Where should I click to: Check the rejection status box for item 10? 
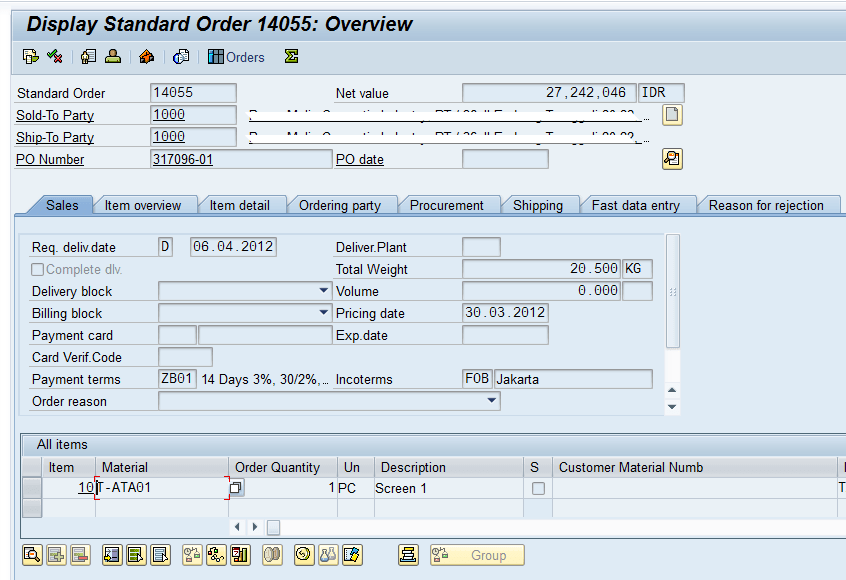tap(538, 488)
